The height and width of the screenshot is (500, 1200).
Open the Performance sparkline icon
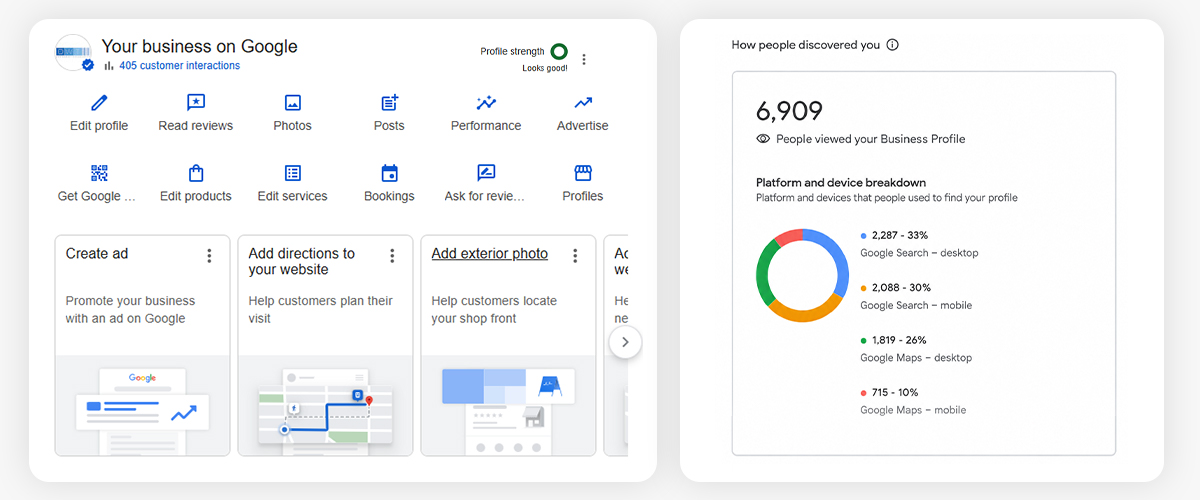point(486,102)
